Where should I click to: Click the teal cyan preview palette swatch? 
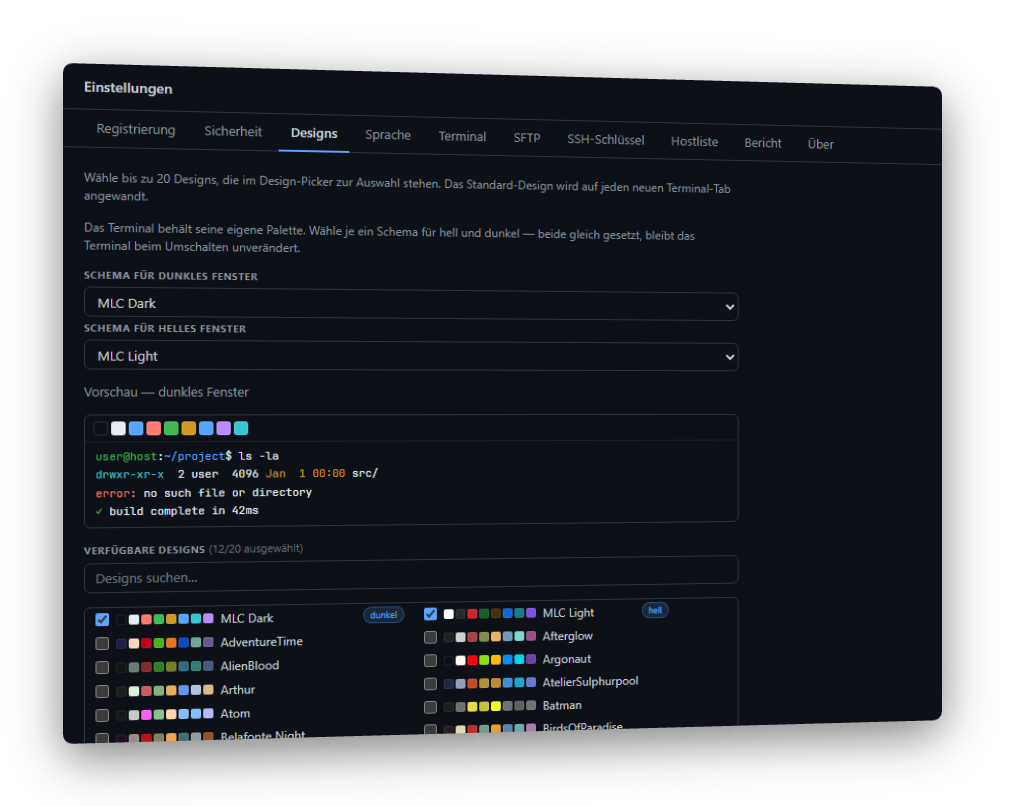coord(241,429)
